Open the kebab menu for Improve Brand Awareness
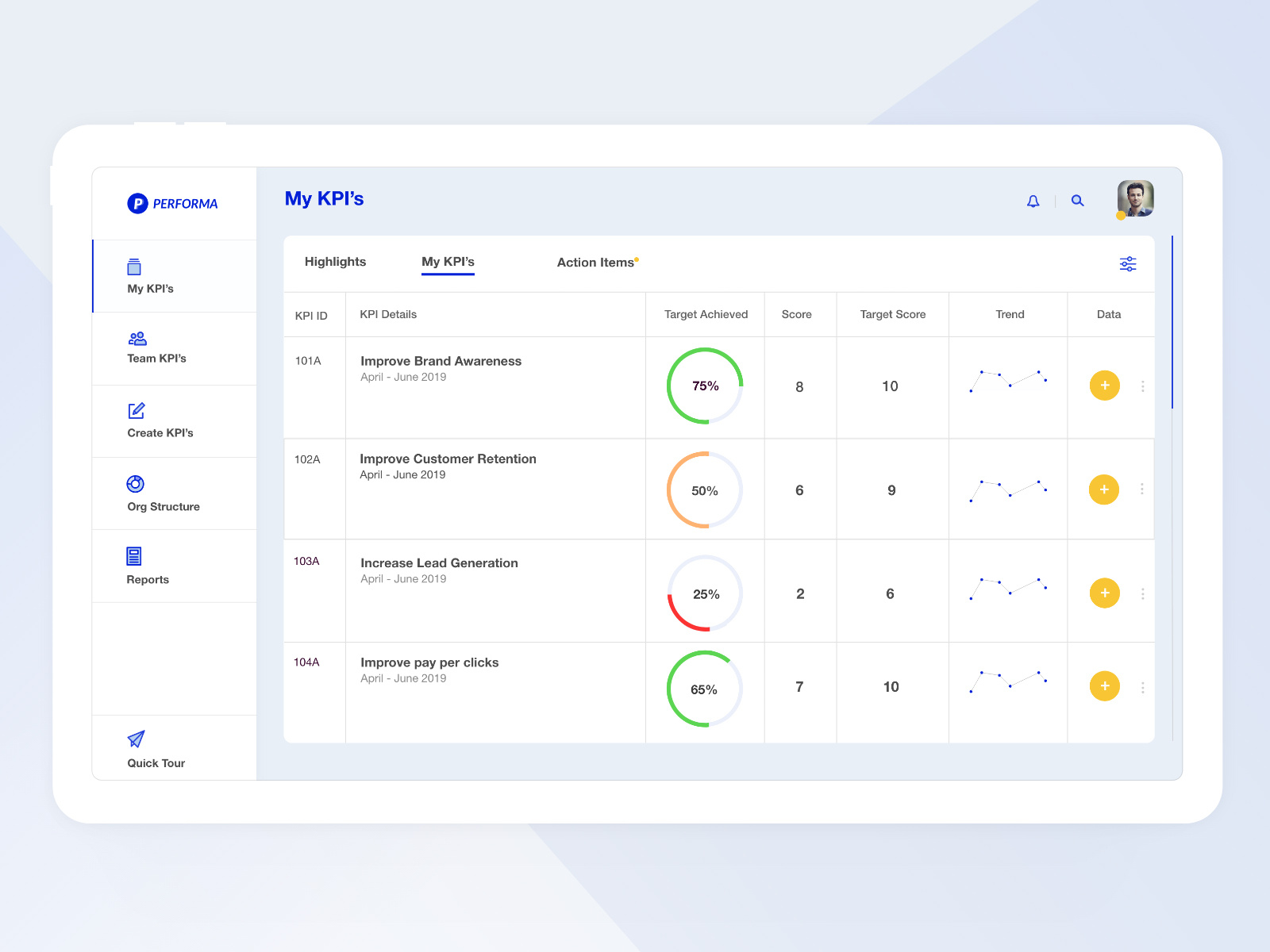The image size is (1270, 952). (x=1143, y=386)
